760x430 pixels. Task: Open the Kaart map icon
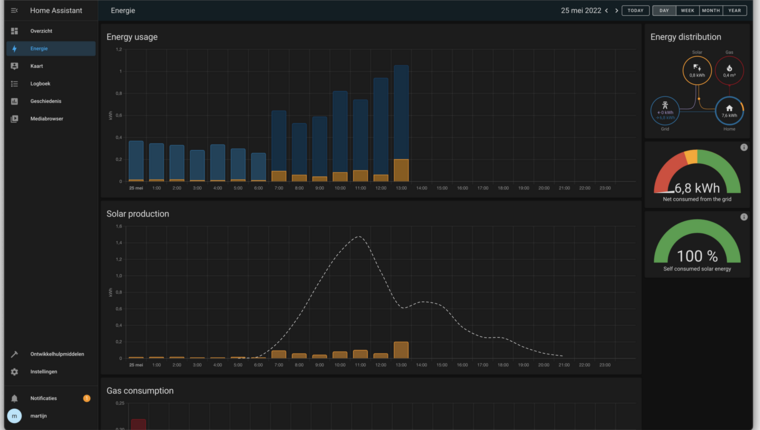[x=14, y=66]
